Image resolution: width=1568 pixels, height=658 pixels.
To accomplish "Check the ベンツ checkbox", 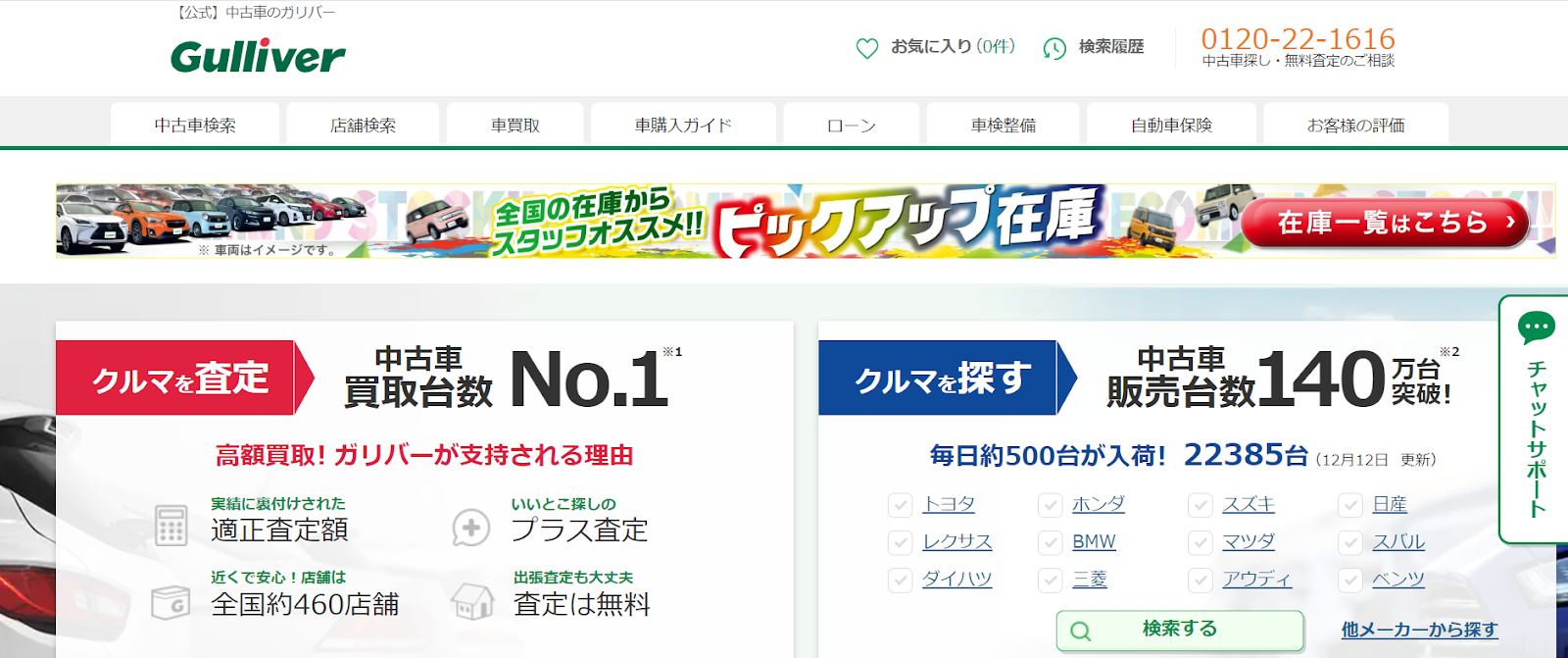I will click(x=1350, y=581).
